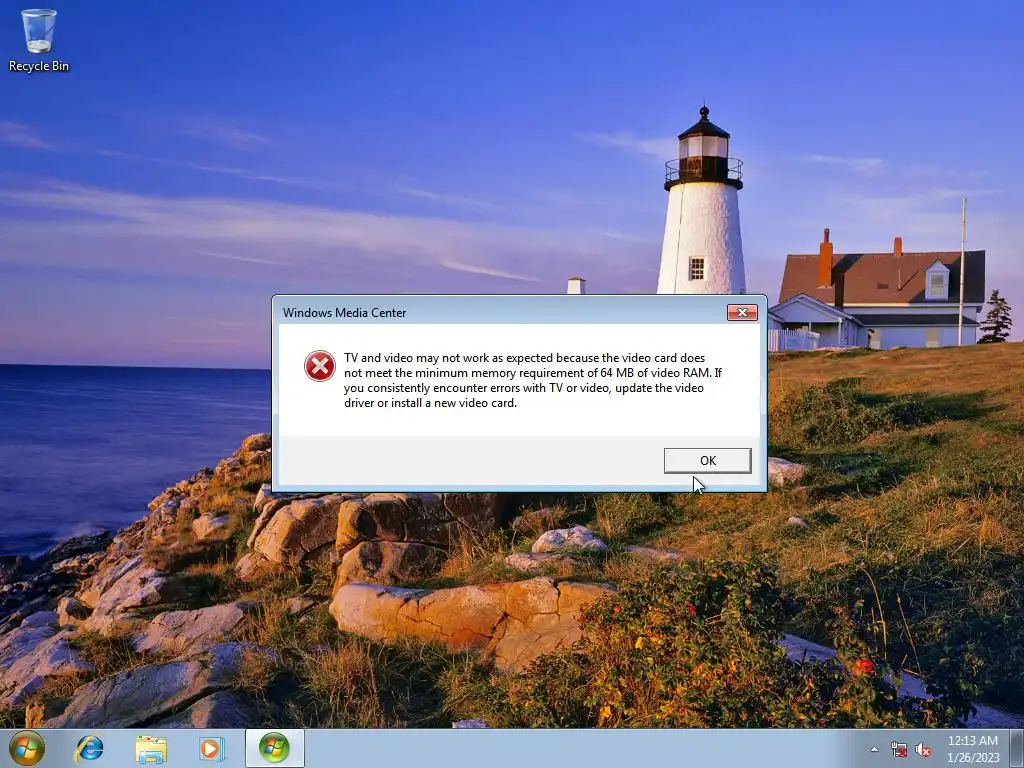
Task: Close the Windows Media Center error dialog
Action: (x=743, y=312)
